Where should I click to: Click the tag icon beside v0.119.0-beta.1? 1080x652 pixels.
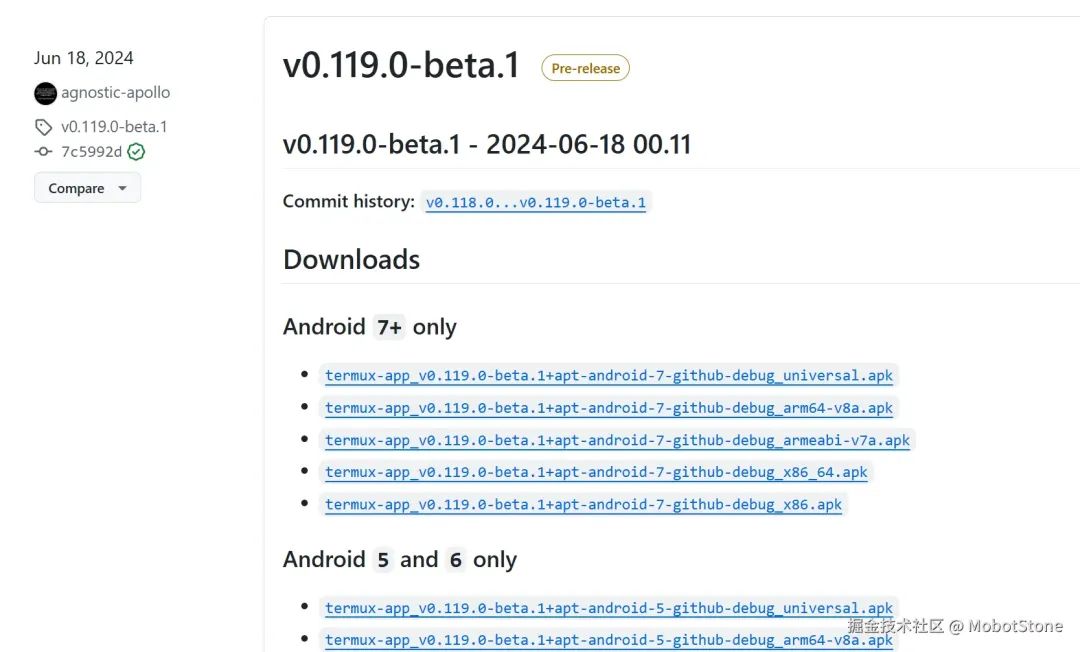click(x=43, y=127)
